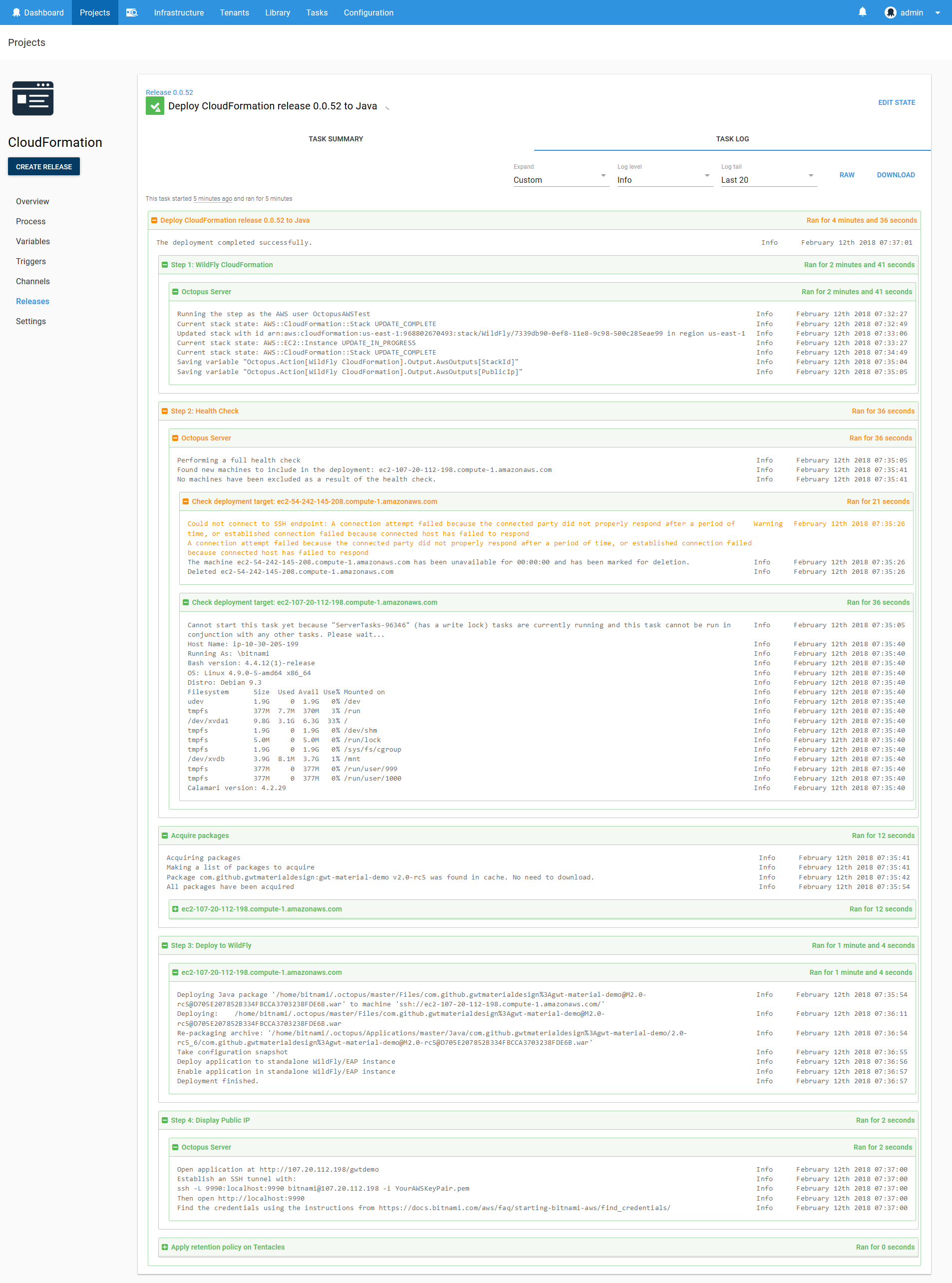Click the edit pencil next to the task title
The height and width of the screenshot is (1283, 952).
point(387,107)
